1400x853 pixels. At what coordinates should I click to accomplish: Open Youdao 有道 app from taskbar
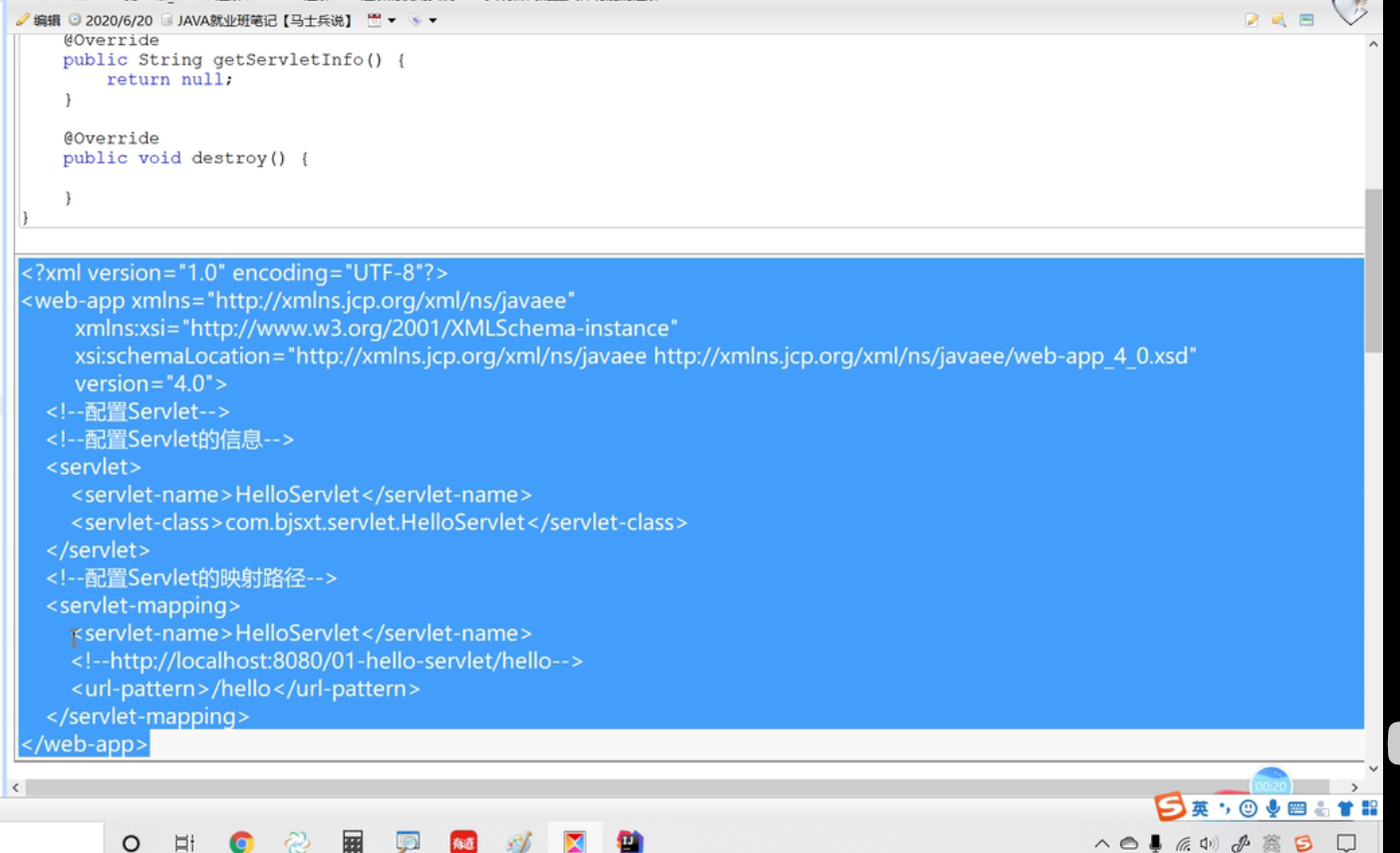463,842
